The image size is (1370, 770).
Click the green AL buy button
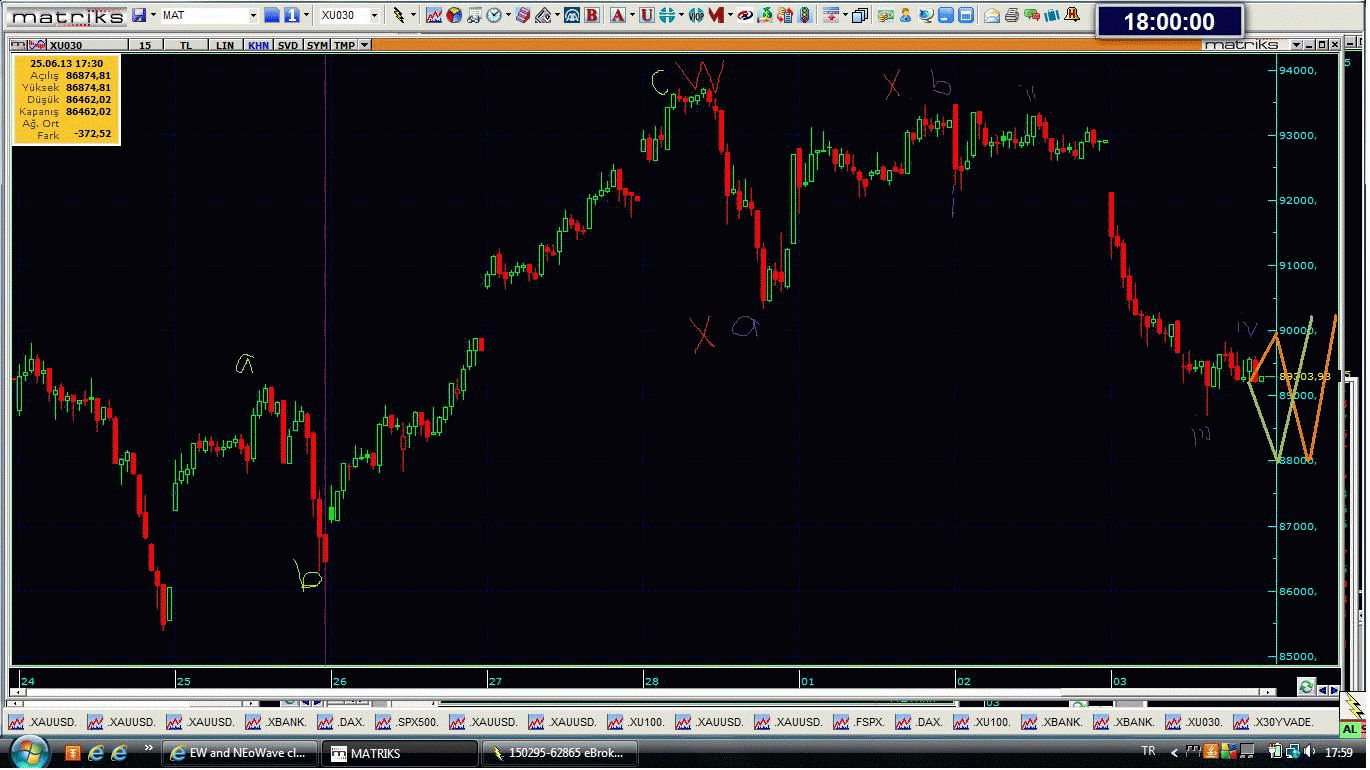coord(1350,731)
